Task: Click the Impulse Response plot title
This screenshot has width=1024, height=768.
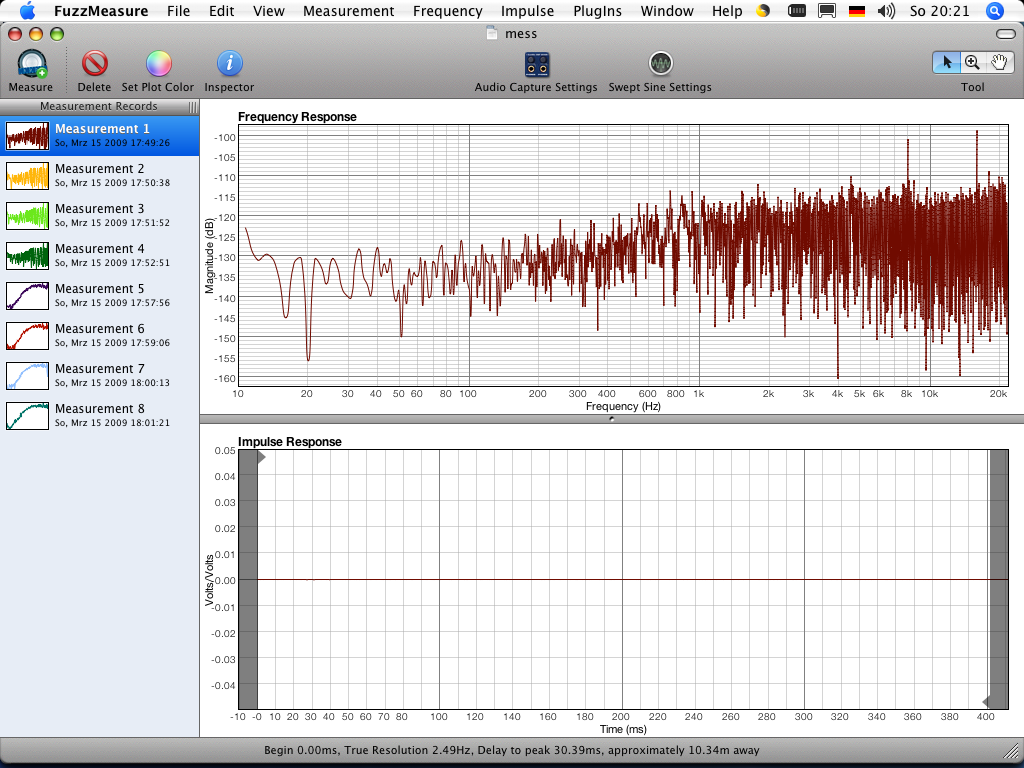Action: tap(289, 442)
